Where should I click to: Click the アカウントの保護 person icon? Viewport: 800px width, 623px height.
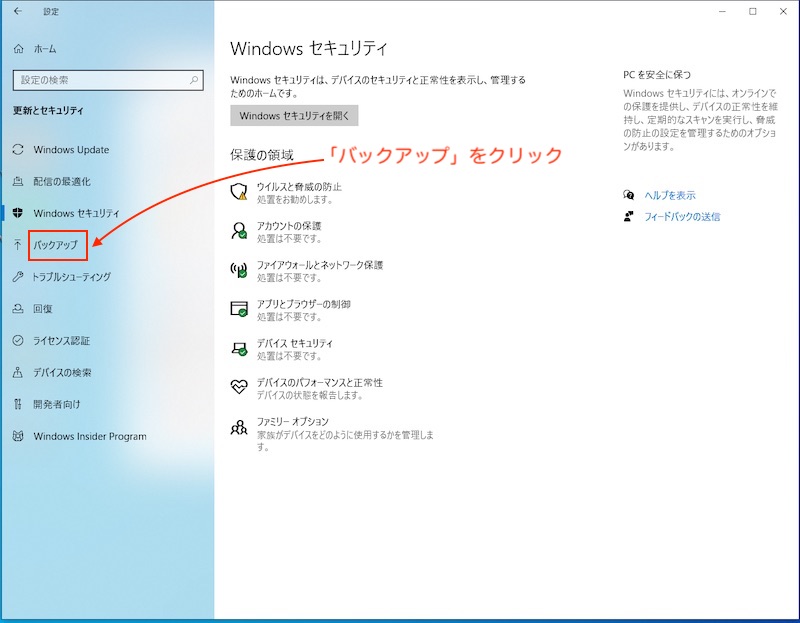click(239, 231)
